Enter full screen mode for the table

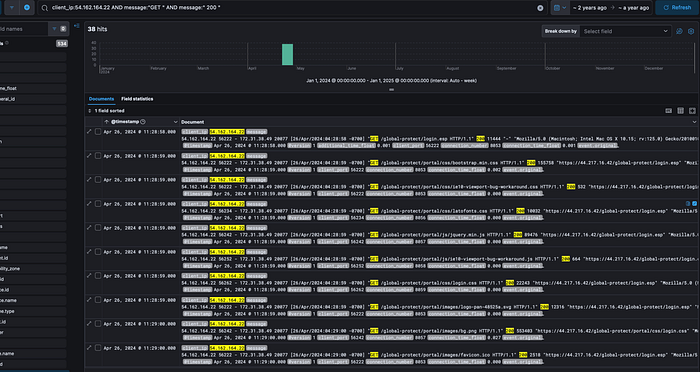[692, 111]
